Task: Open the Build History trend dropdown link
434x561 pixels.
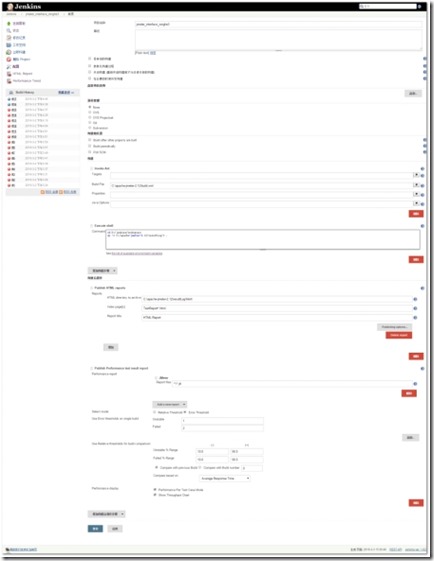Action: pos(66,92)
